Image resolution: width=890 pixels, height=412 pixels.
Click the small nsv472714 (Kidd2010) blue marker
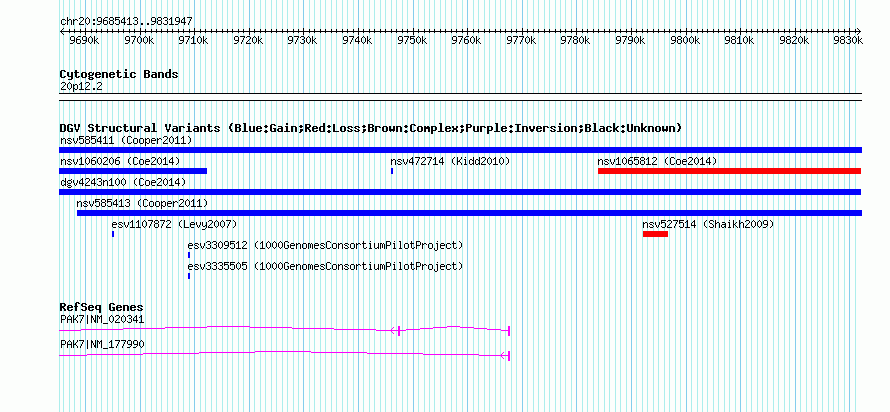click(x=392, y=171)
